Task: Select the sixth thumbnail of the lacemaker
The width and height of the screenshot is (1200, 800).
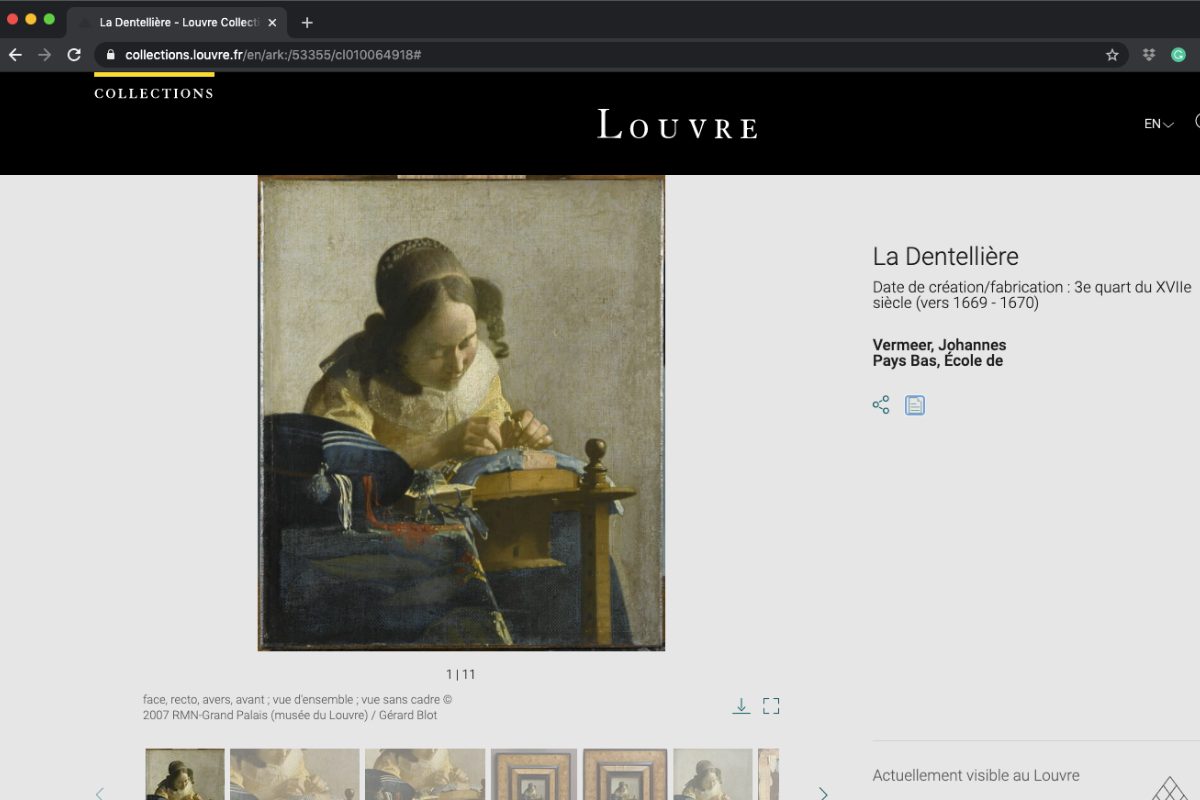Action: point(713,774)
